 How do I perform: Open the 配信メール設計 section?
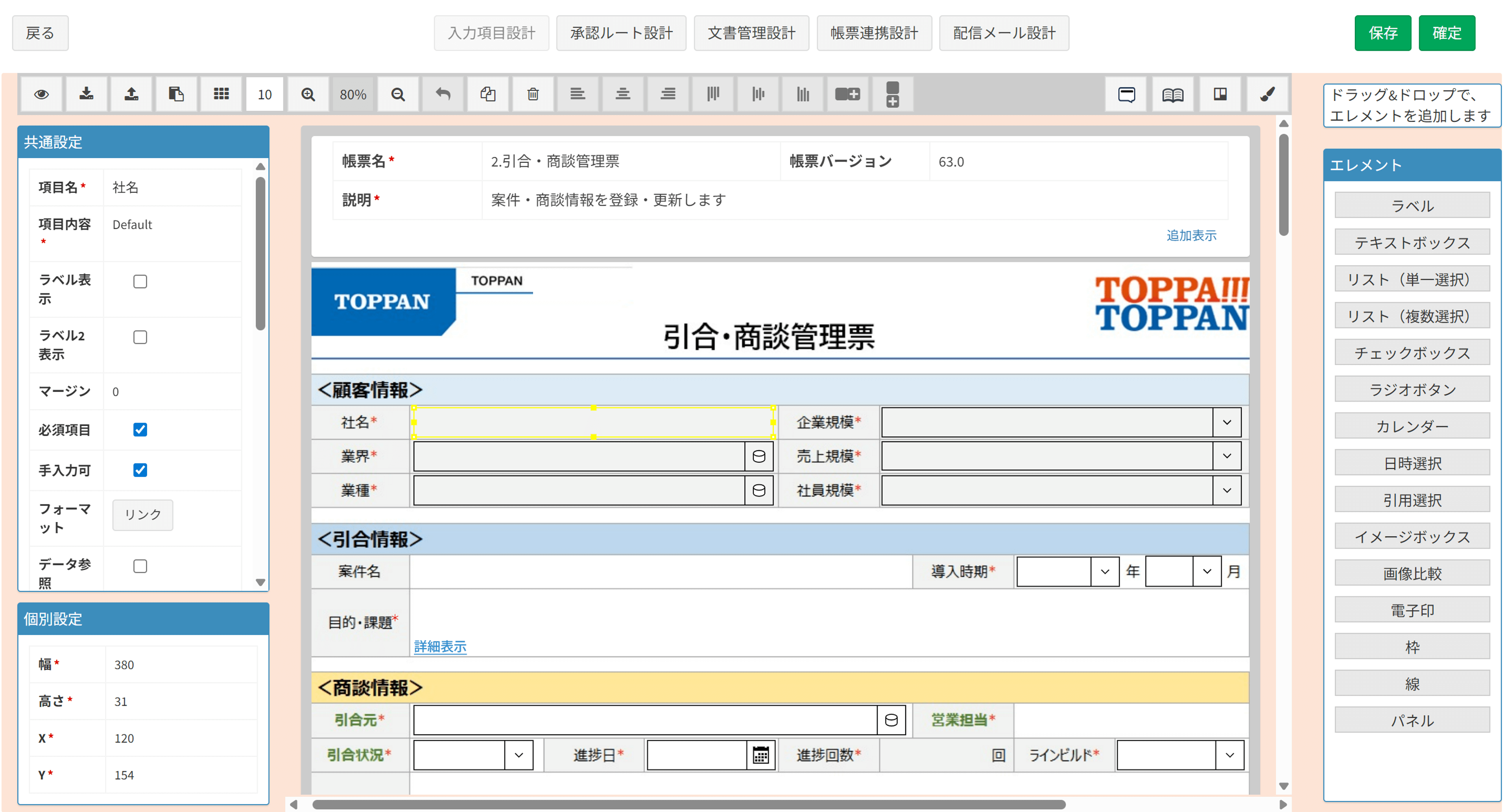point(1004,33)
